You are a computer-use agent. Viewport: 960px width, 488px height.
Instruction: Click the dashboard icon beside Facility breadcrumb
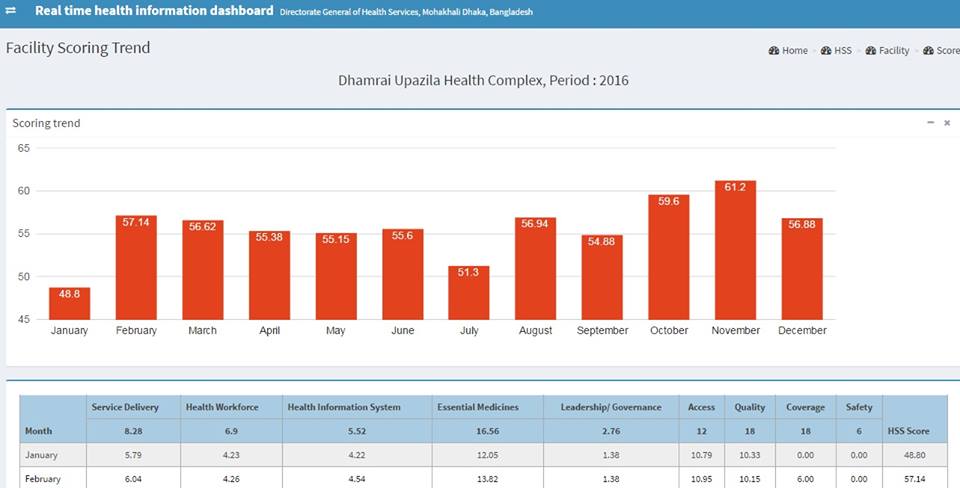click(871, 50)
